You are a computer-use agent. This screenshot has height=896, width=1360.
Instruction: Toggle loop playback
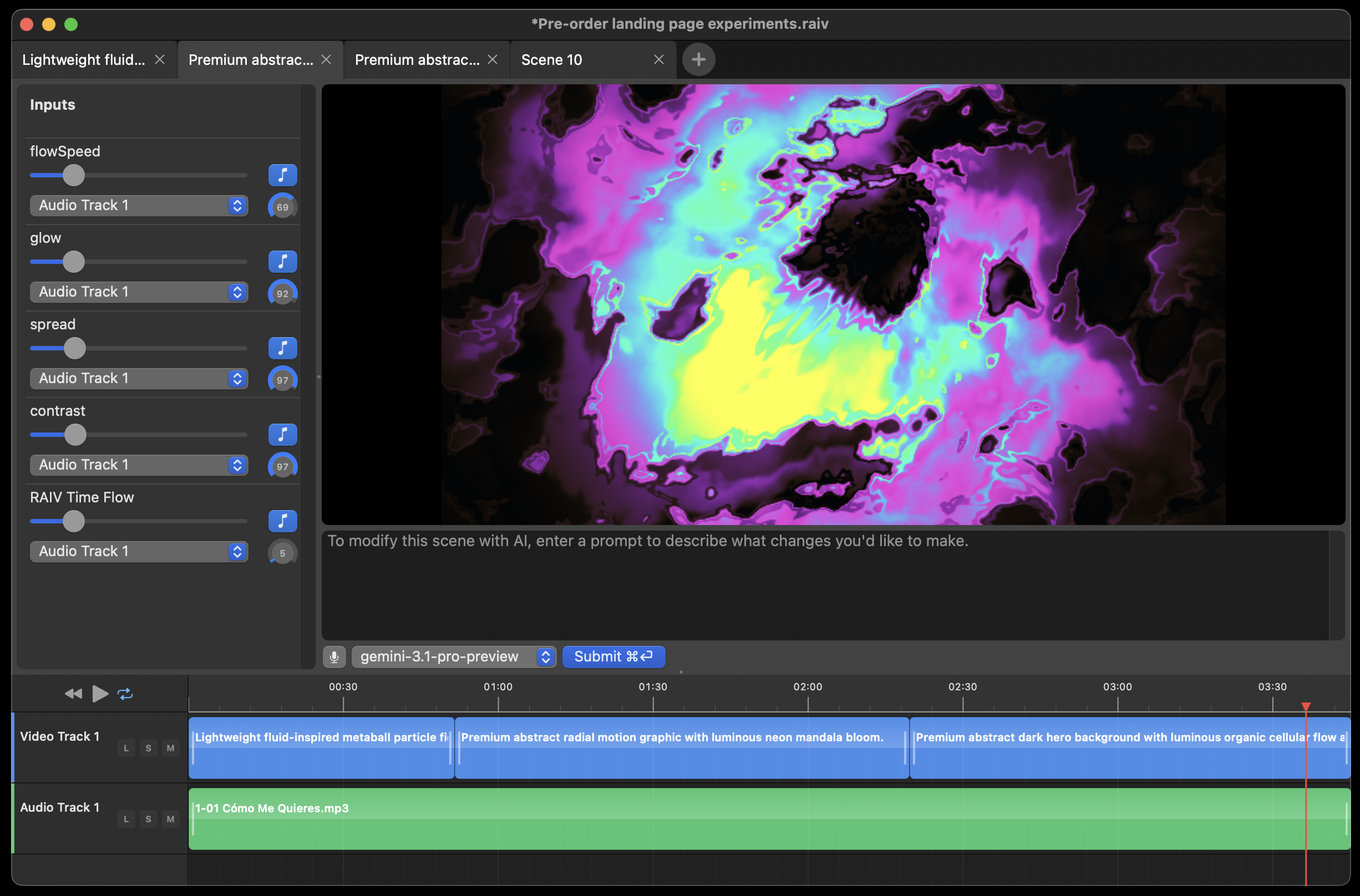[125, 694]
